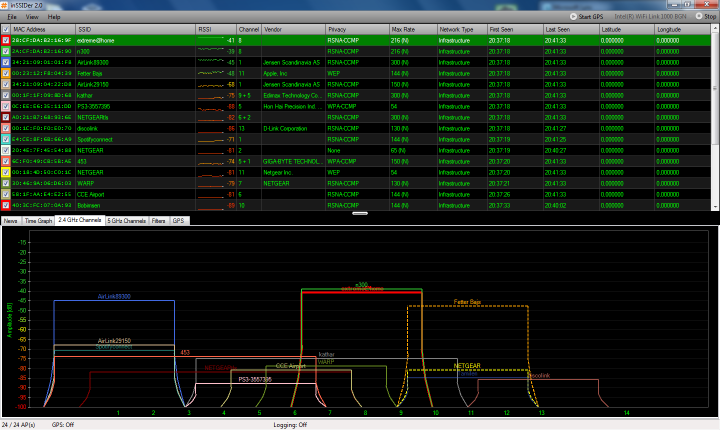Uncheck the Fetter Bajs network checkbox
The width and height of the screenshot is (720, 430).
[6, 74]
